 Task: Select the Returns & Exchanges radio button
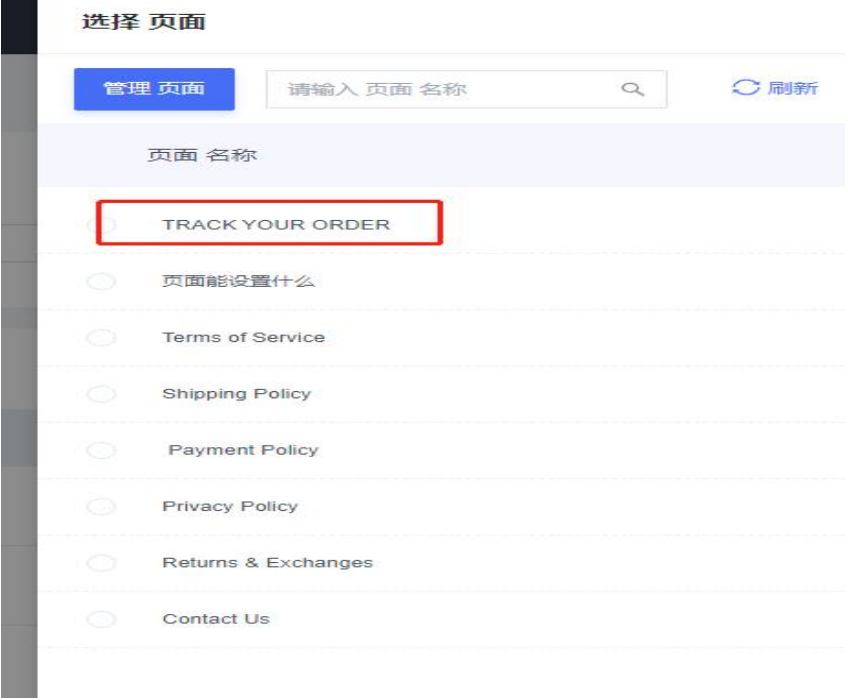[x=102, y=563]
